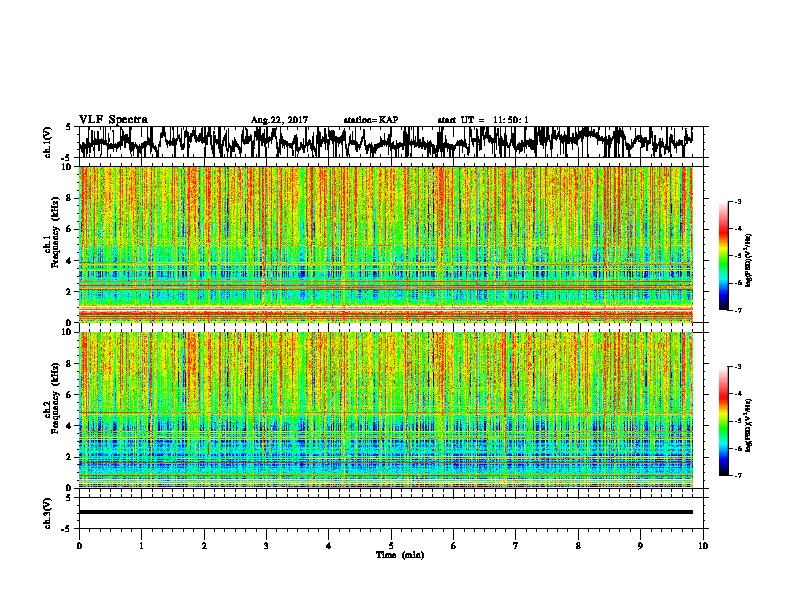Viewport: 792px width, 612px height.
Task: Click time axis tick label "7"
Action: (516, 546)
